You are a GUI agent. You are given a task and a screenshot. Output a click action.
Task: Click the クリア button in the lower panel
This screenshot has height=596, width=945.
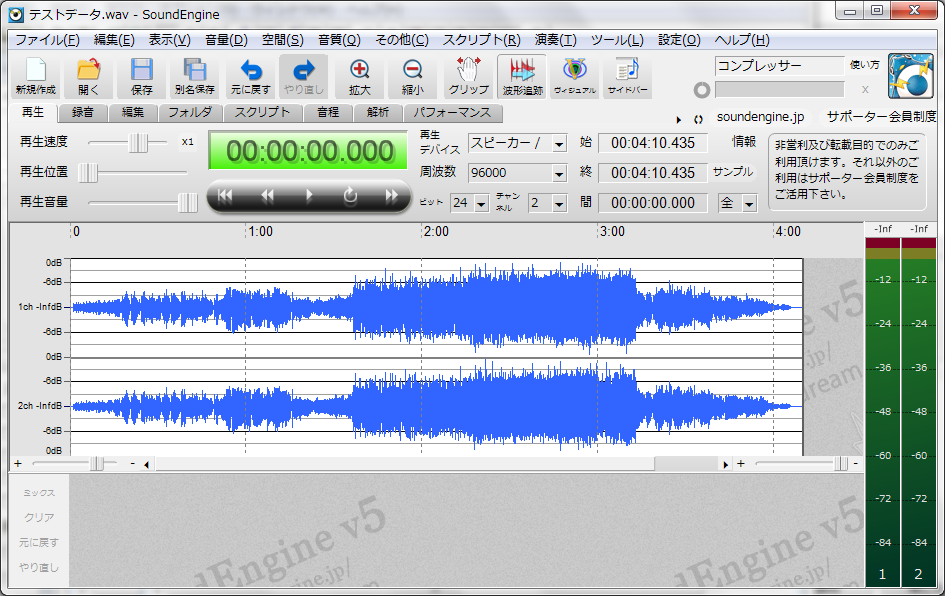(x=39, y=518)
